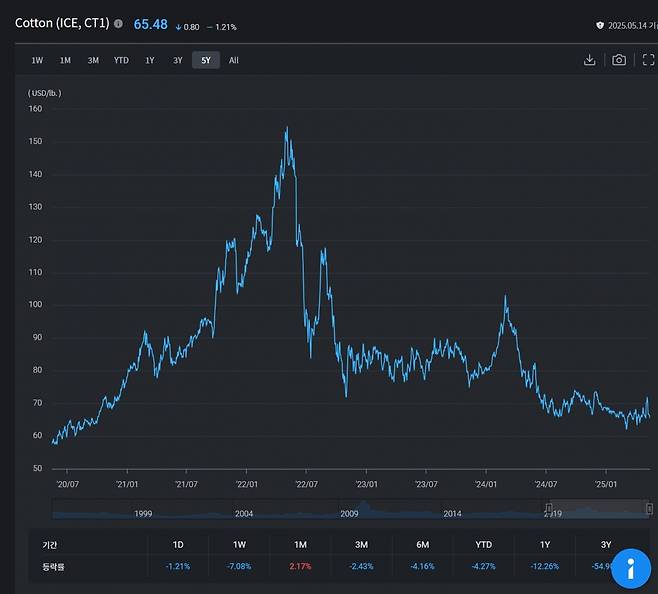Click the left handle of range navigator
658x594 pixels.
[549, 509]
